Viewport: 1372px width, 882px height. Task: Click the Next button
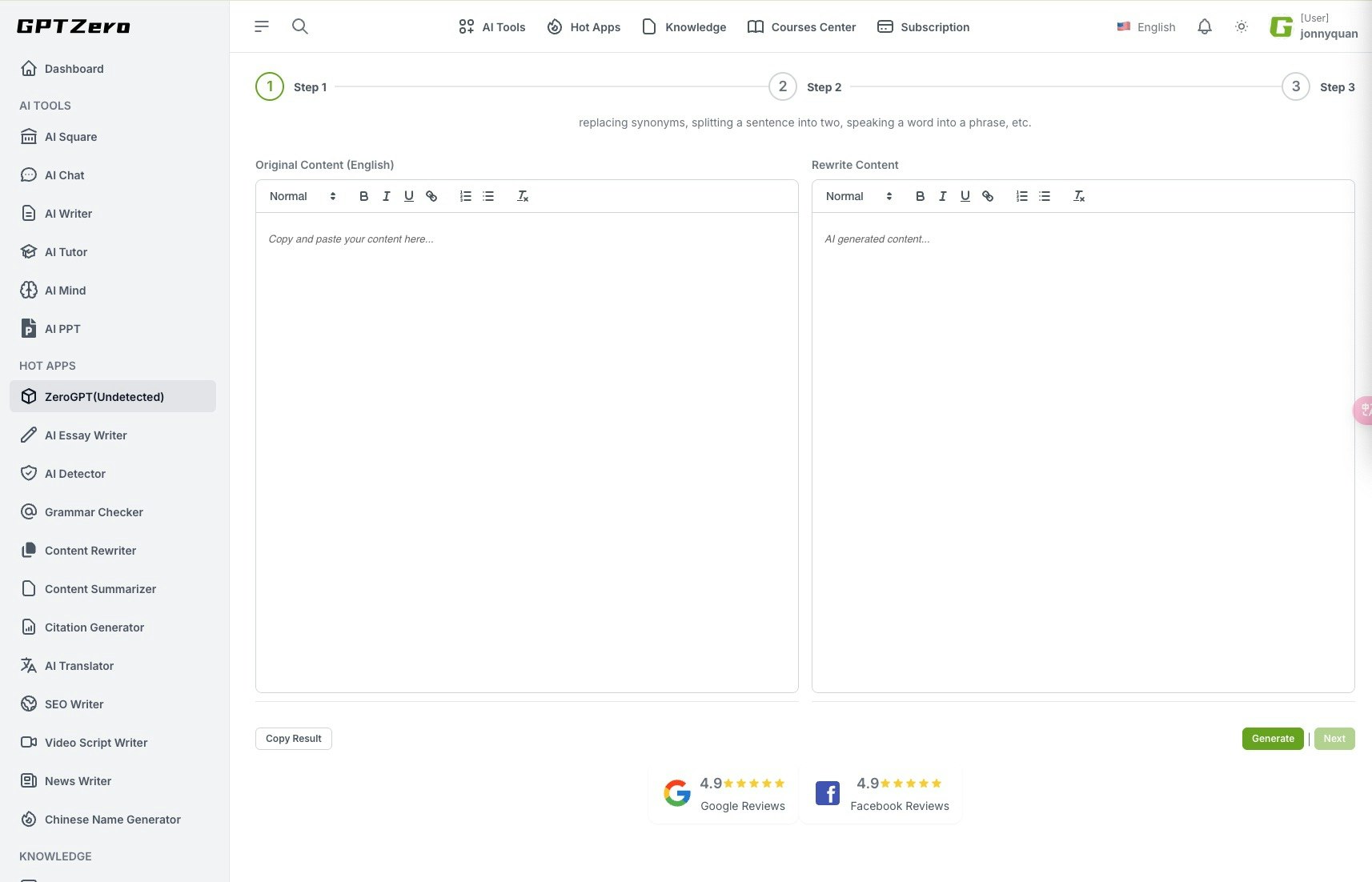point(1334,739)
